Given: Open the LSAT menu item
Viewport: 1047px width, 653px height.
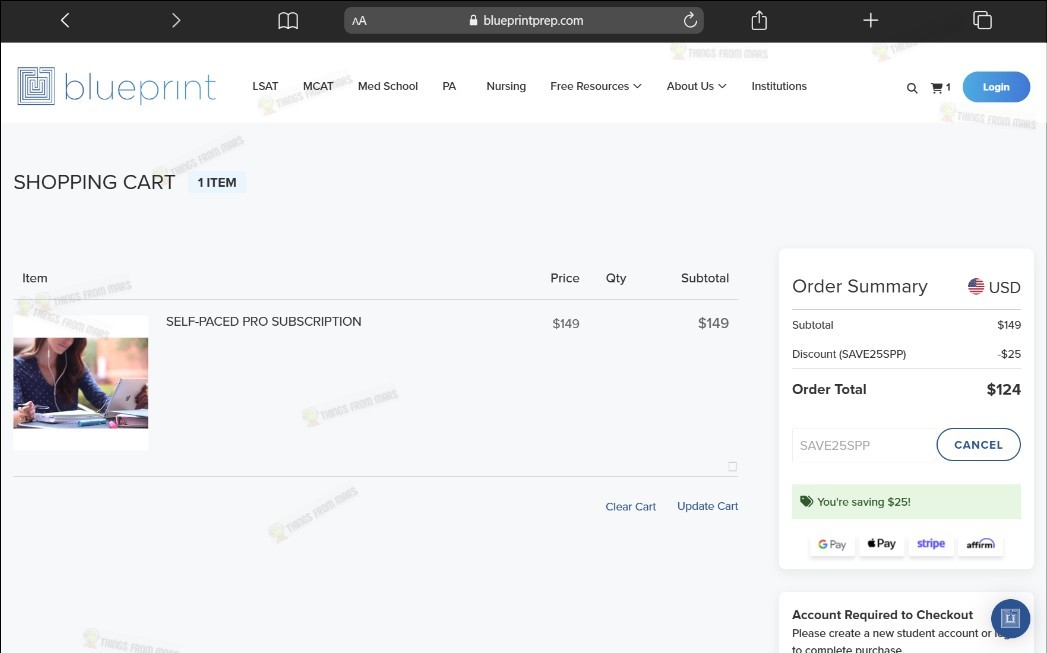Looking at the screenshot, I should (265, 86).
